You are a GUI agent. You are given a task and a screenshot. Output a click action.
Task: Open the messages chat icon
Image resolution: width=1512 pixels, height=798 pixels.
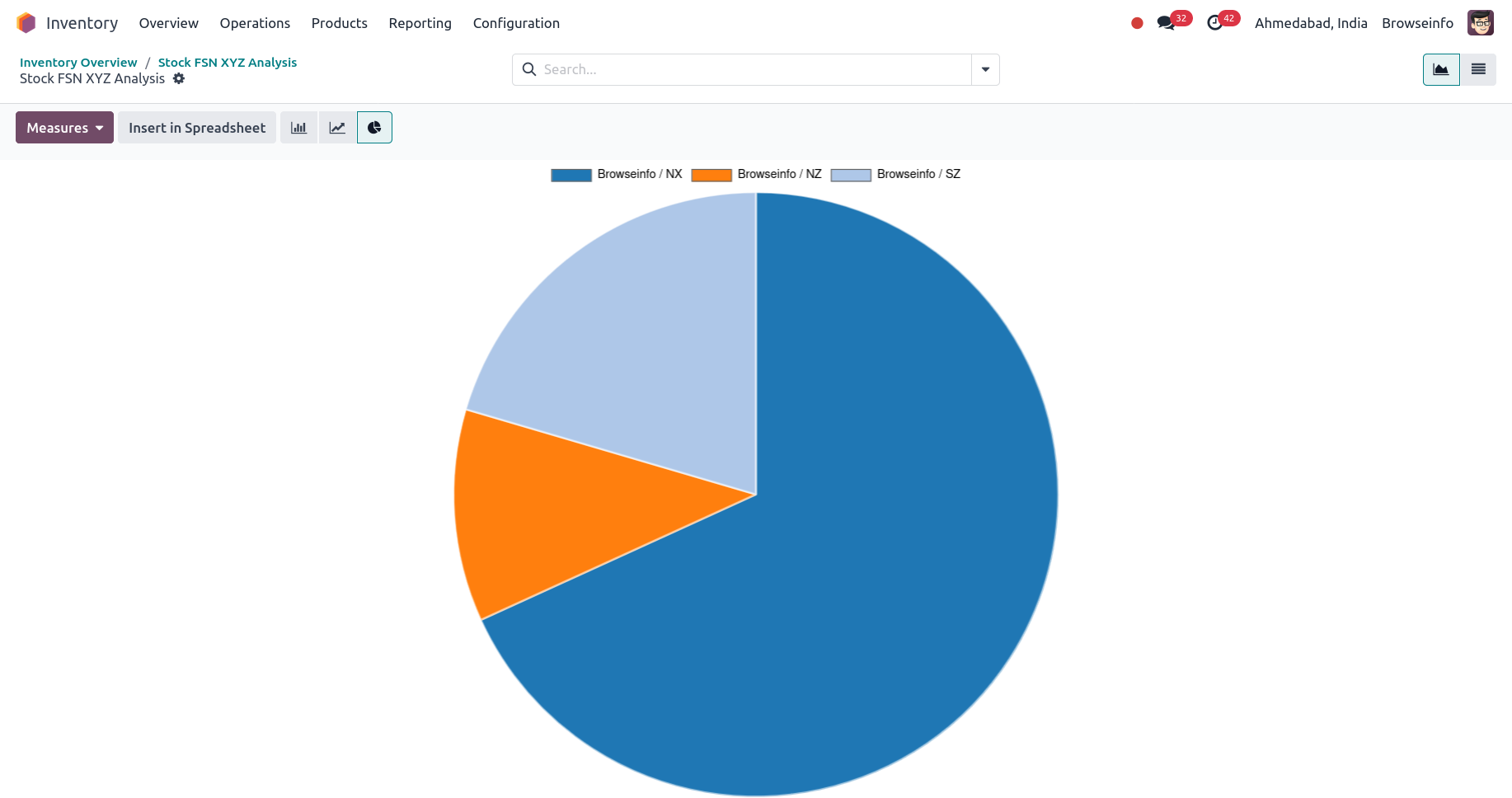tap(1166, 23)
